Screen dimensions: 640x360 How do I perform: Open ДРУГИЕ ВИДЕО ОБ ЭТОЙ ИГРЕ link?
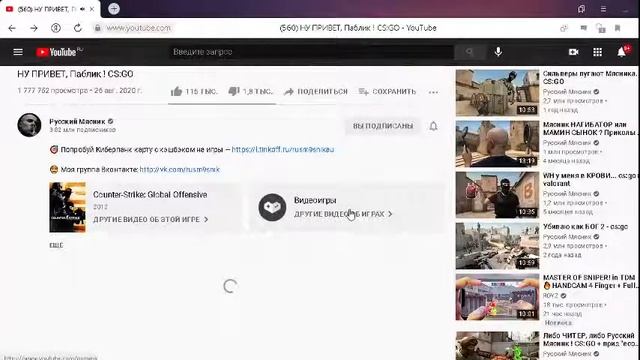click(x=151, y=220)
